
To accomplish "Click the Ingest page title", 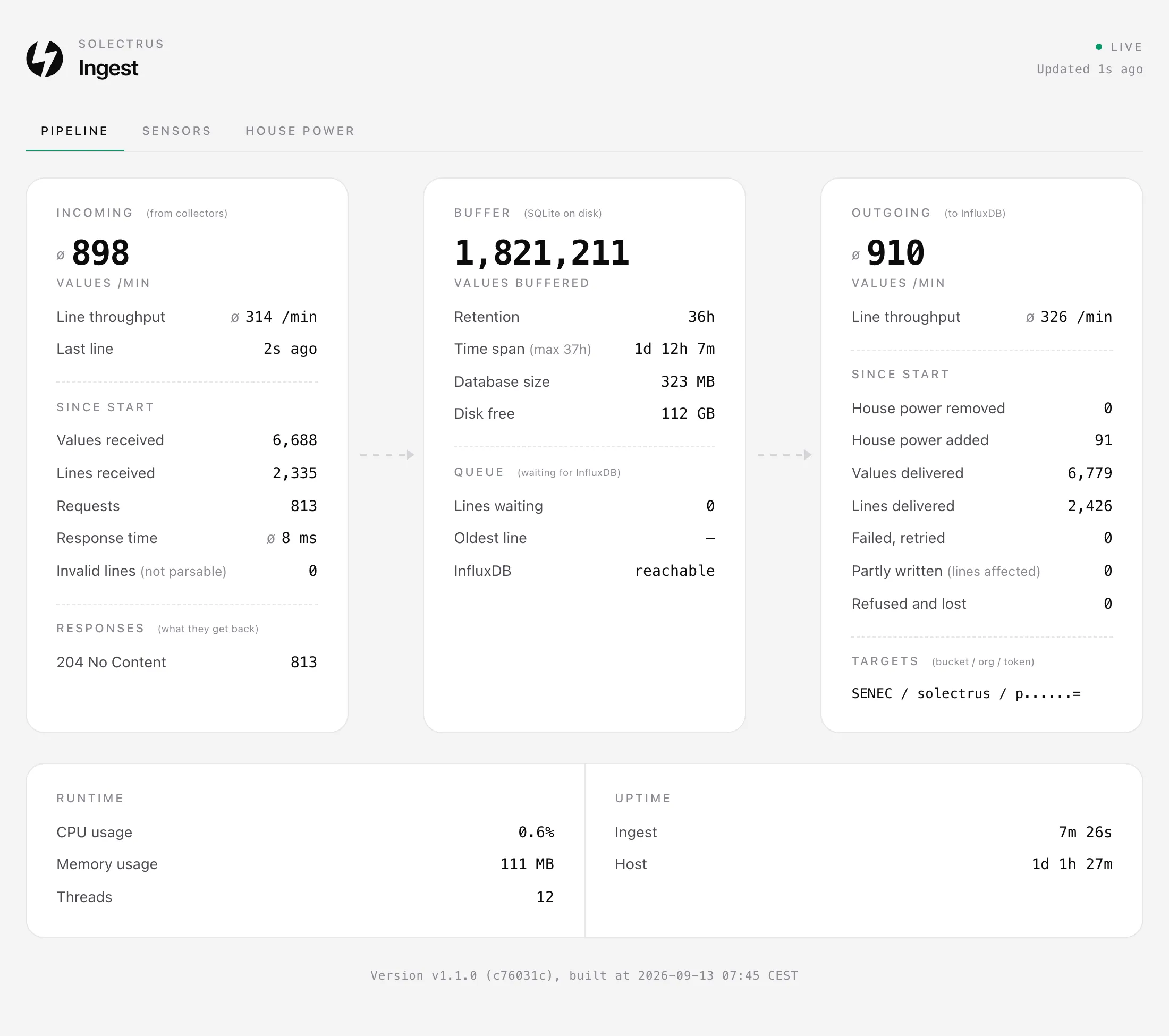I will coord(108,68).
